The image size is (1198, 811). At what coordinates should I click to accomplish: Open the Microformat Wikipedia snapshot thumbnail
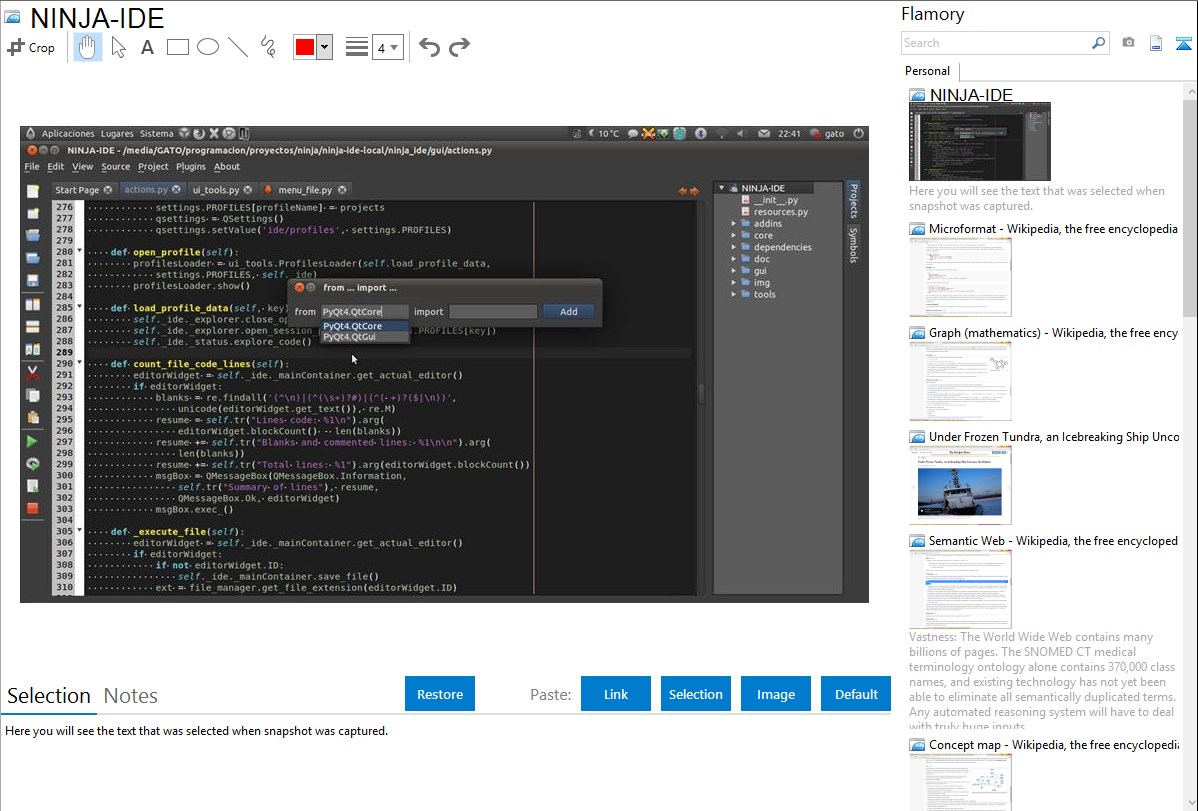point(960,278)
